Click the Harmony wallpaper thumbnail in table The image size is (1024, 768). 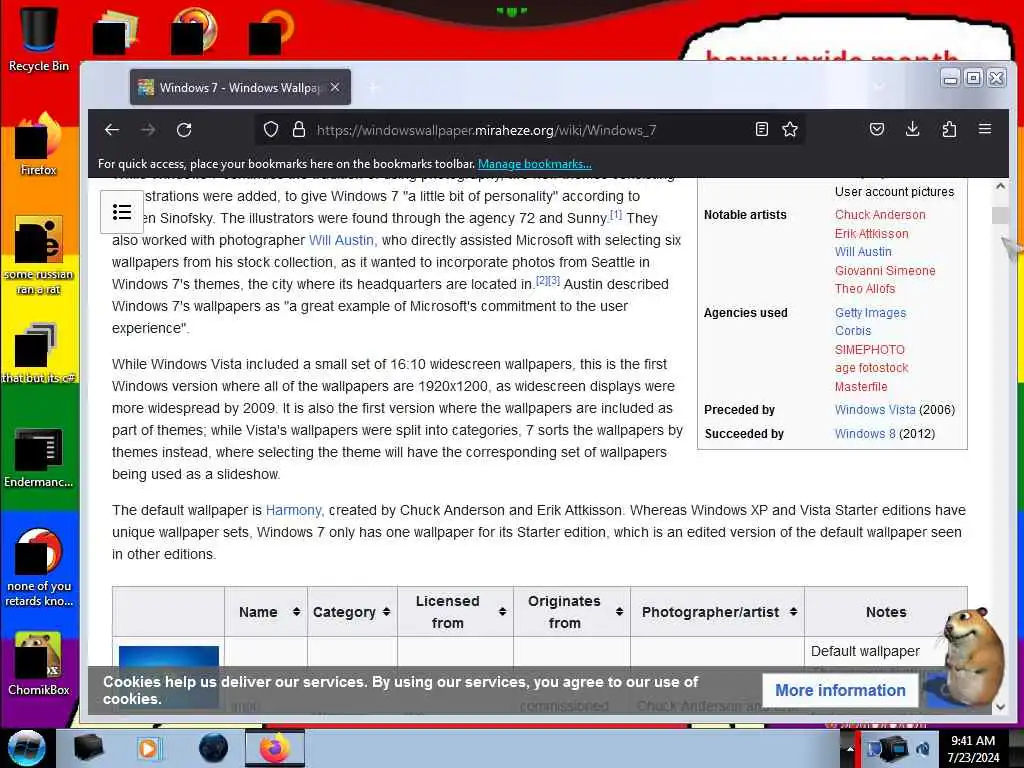[x=168, y=677]
